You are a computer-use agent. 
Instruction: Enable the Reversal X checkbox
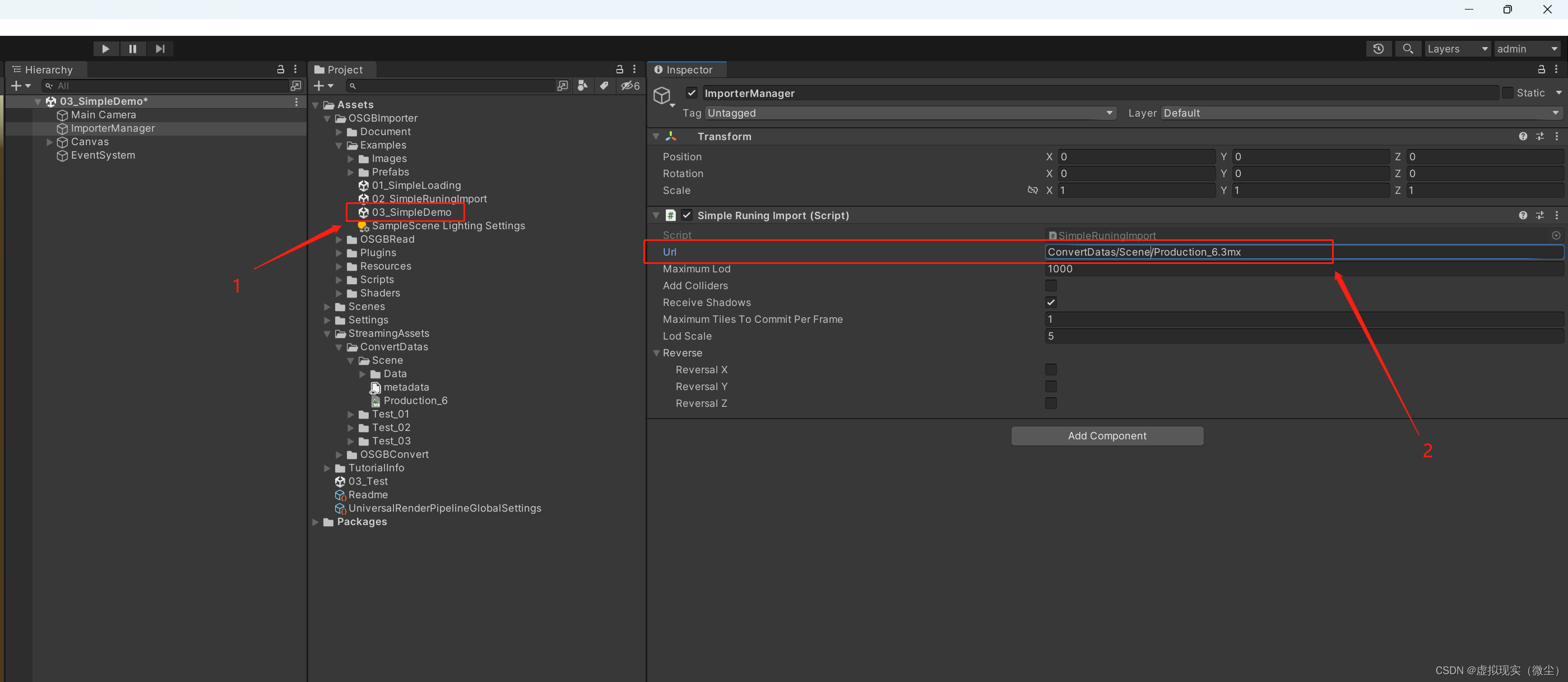pyautogui.click(x=1051, y=370)
